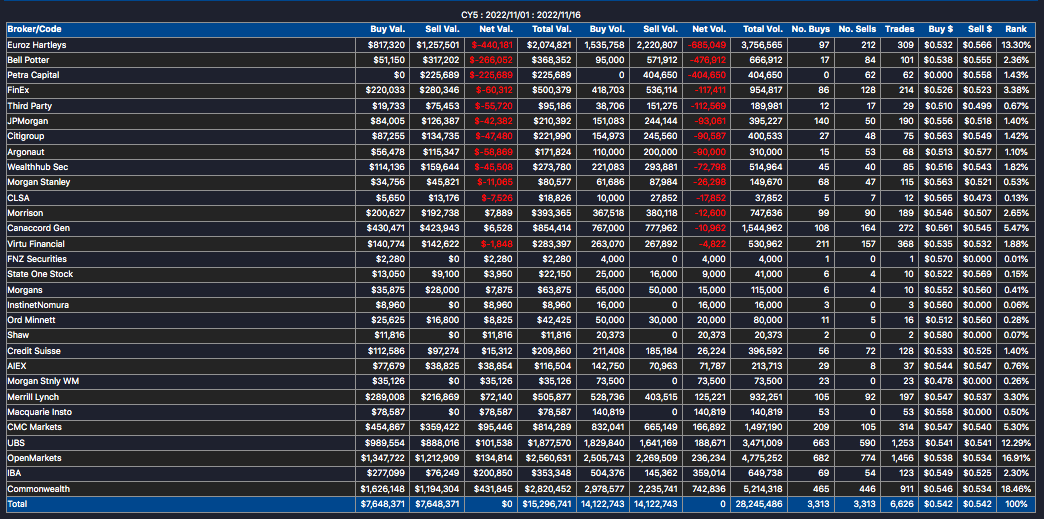Click Bell Potter net volume -476,912
The image size is (1044, 519).
pyautogui.click(x=708, y=60)
